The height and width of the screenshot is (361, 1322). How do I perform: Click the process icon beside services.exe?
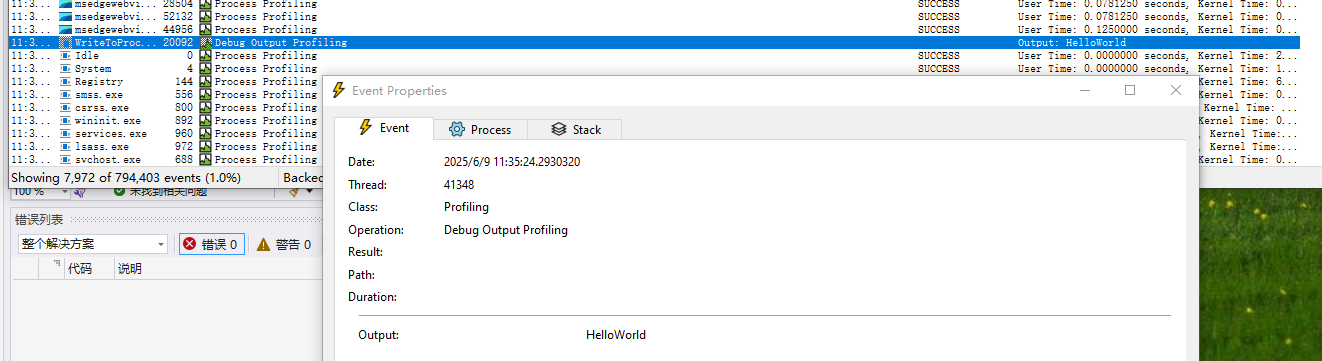pyautogui.click(x=66, y=134)
